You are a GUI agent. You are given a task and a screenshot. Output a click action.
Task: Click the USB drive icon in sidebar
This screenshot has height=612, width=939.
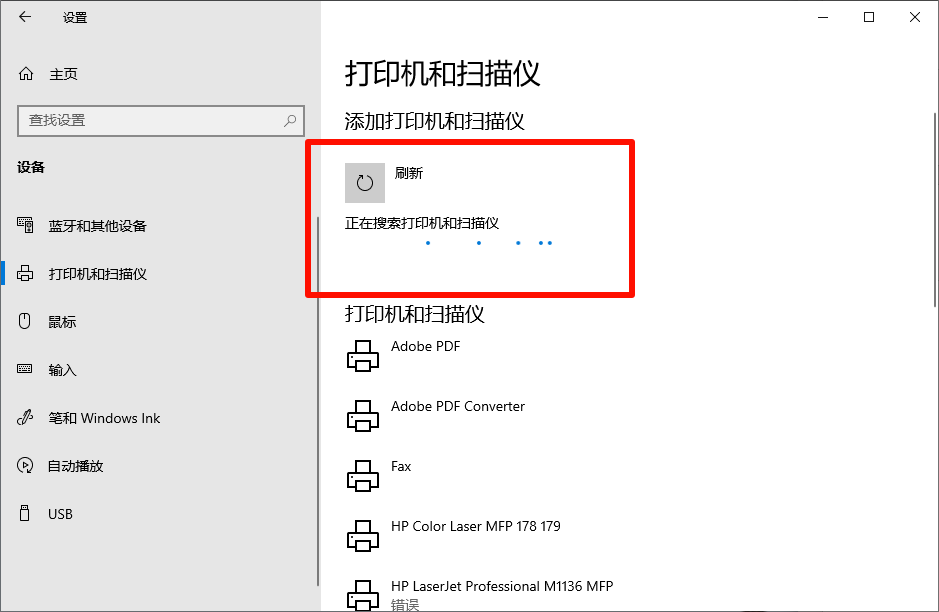coord(25,513)
